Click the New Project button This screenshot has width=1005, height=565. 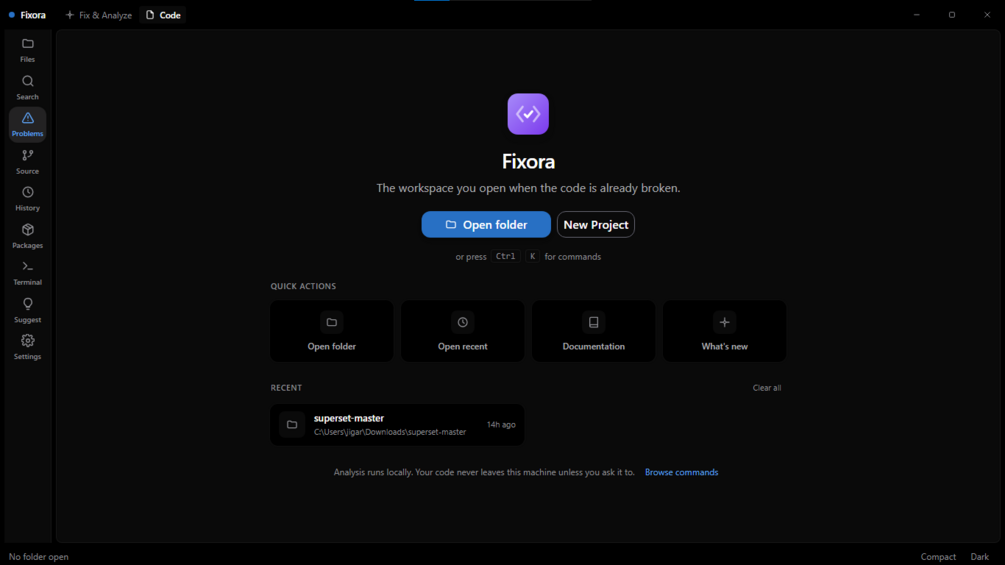(x=595, y=224)
